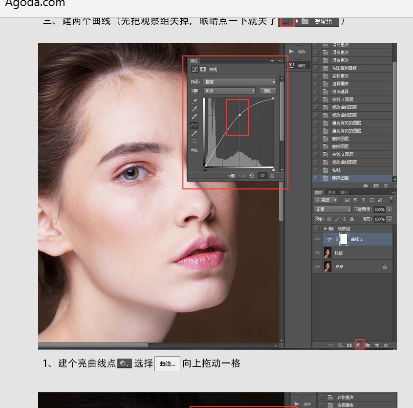Filter layers by smart objects icon
Image resolution: width=413 pixels, height=408 pixels.
(x=380, y=200)
